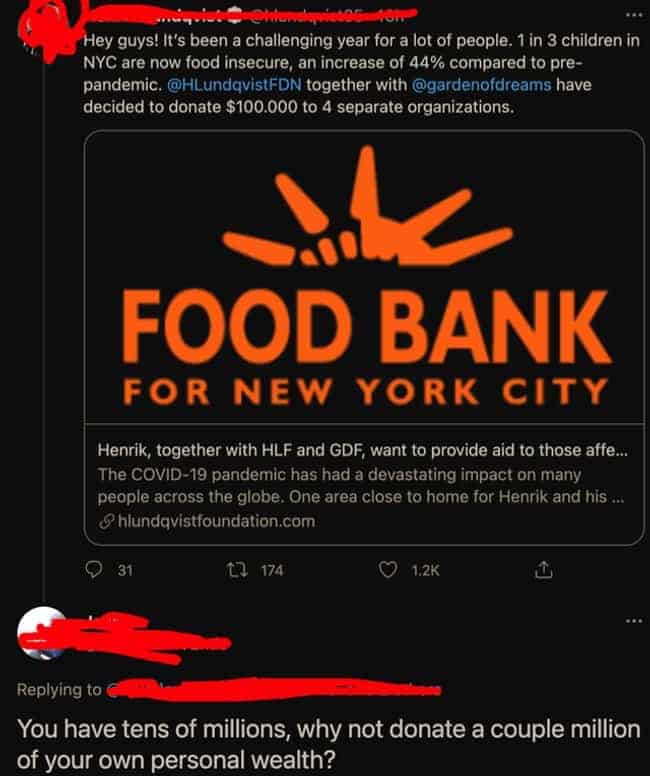
Task: Select the reply text about donating personal wealth
Action: click(x=329, y=744)
